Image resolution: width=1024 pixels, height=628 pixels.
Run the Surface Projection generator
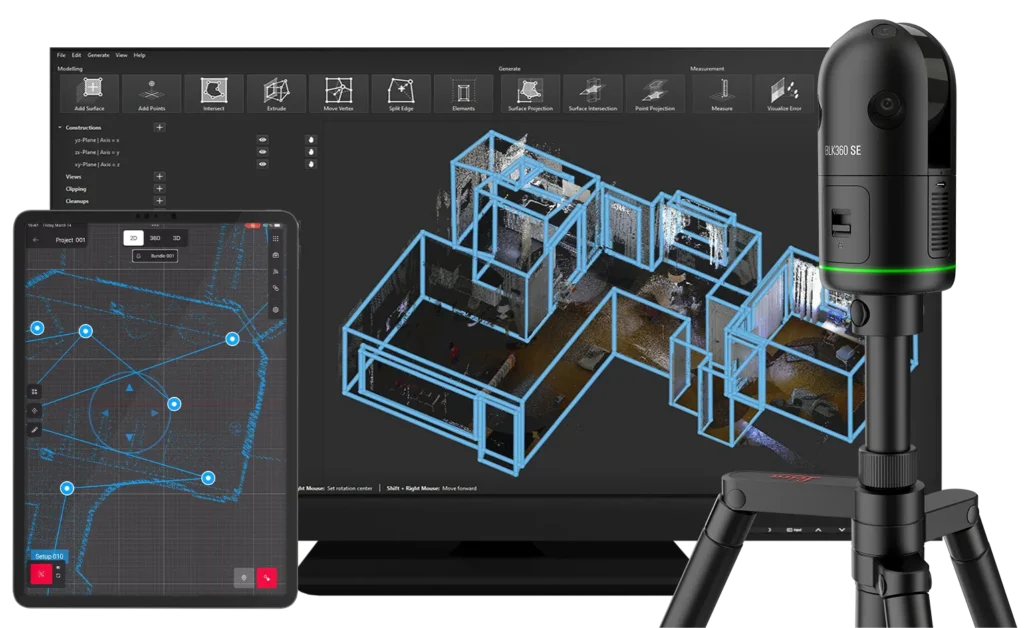pyautogui.click(x=530, y=93)
